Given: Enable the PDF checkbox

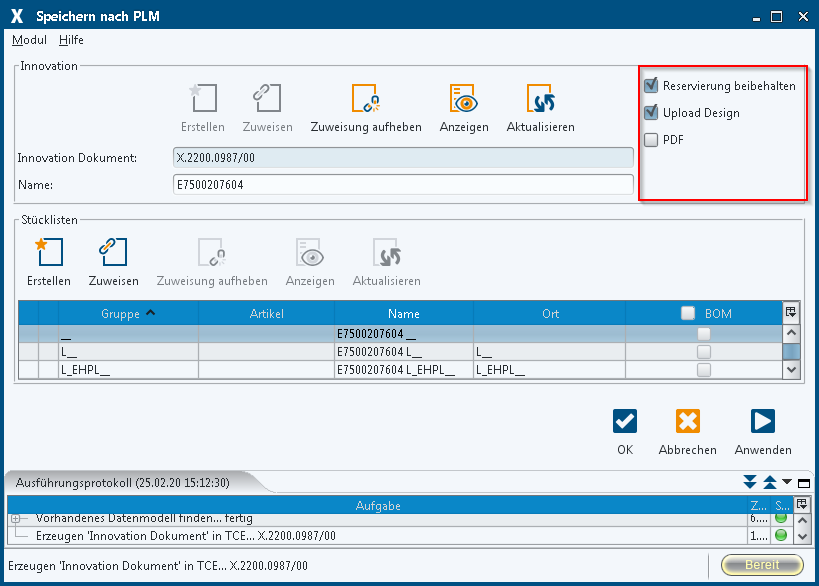Looking at the screenshot, I should (x=651, y=140).
